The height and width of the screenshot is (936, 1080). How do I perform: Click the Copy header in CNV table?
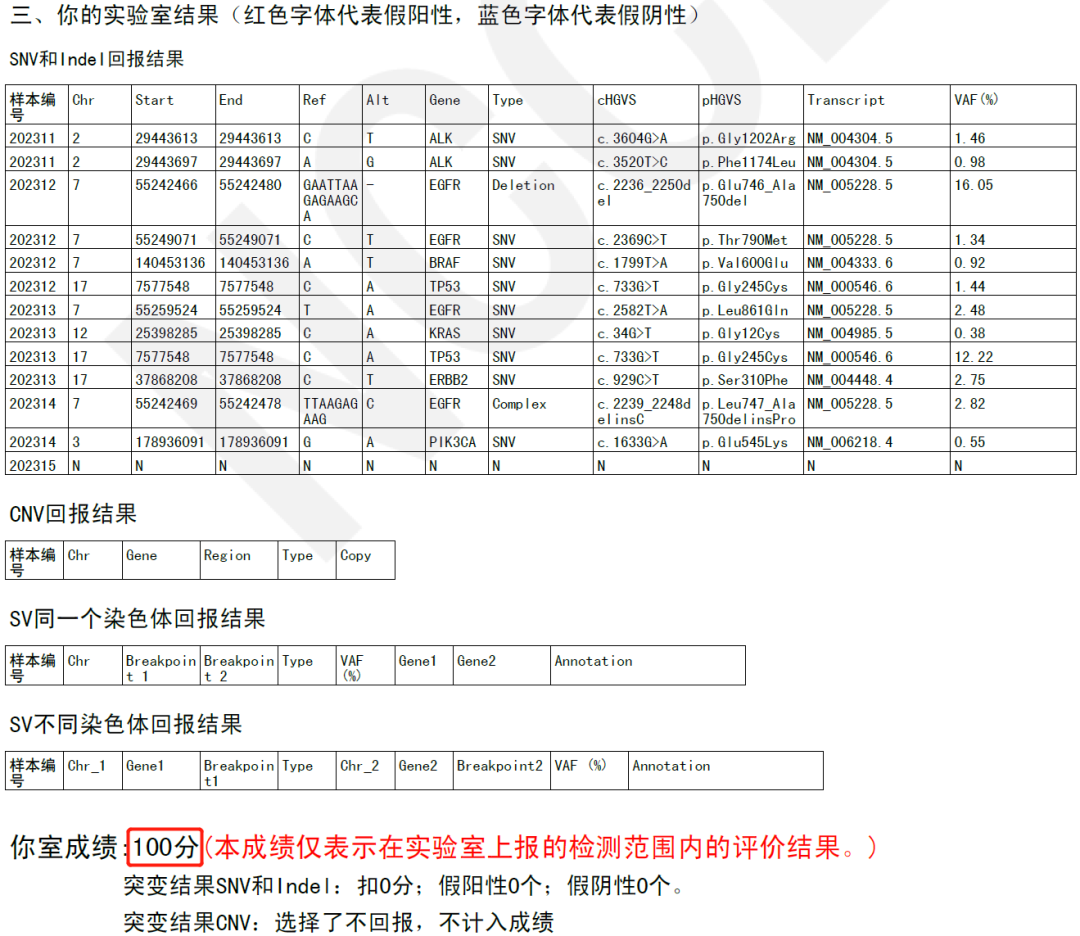[355, 556]
